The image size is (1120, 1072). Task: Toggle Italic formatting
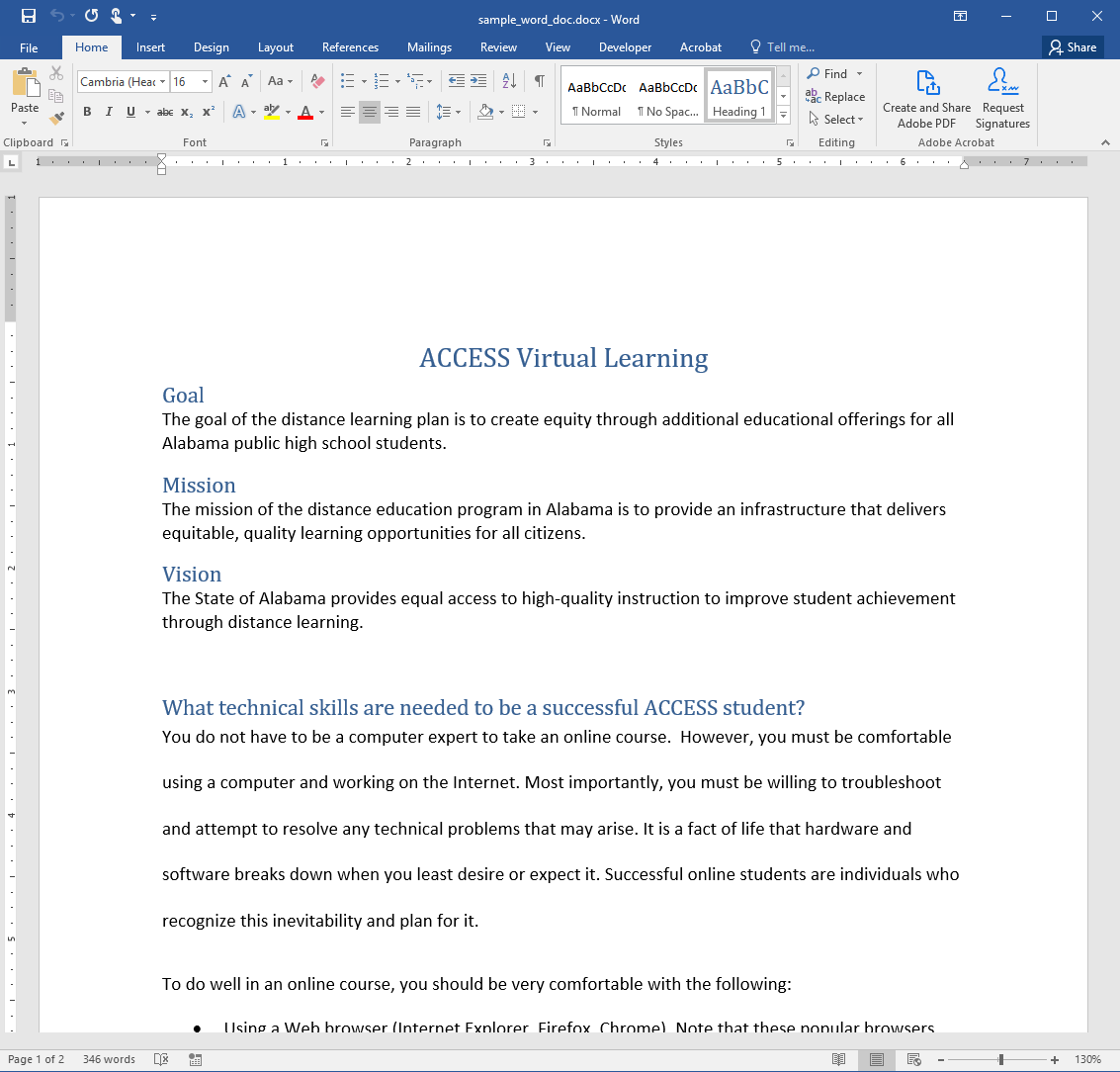(x=109, y=113)
